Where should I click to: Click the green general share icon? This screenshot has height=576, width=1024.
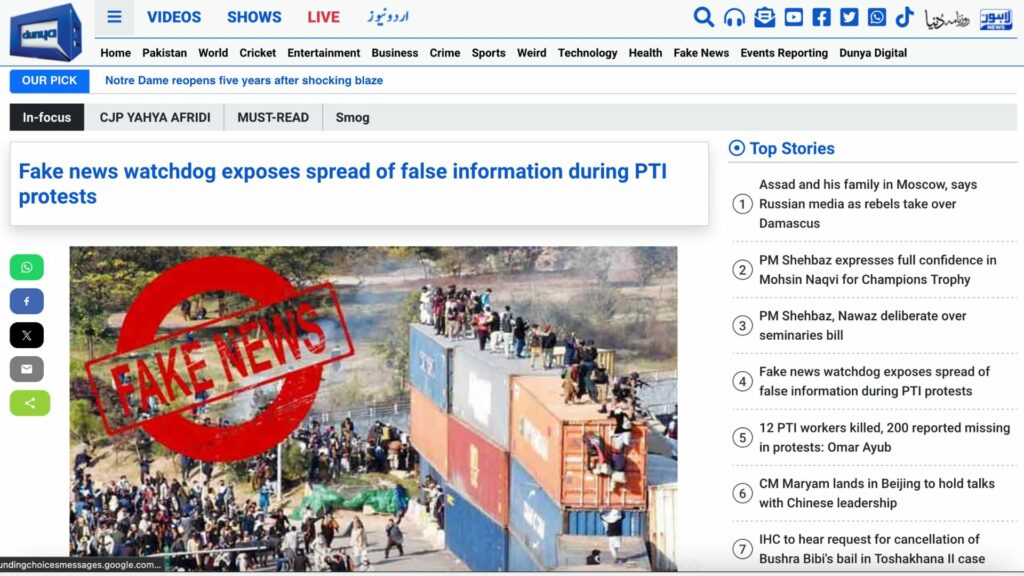[x=29, y=403]
